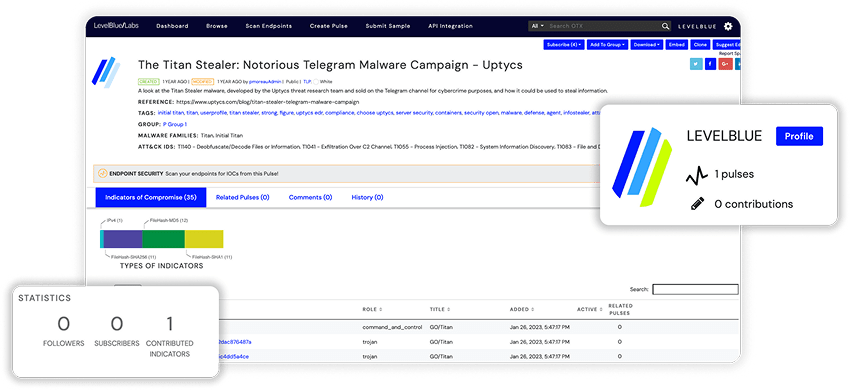
Task: Click the indicators table Search field
Action: [x=695, y=290]
